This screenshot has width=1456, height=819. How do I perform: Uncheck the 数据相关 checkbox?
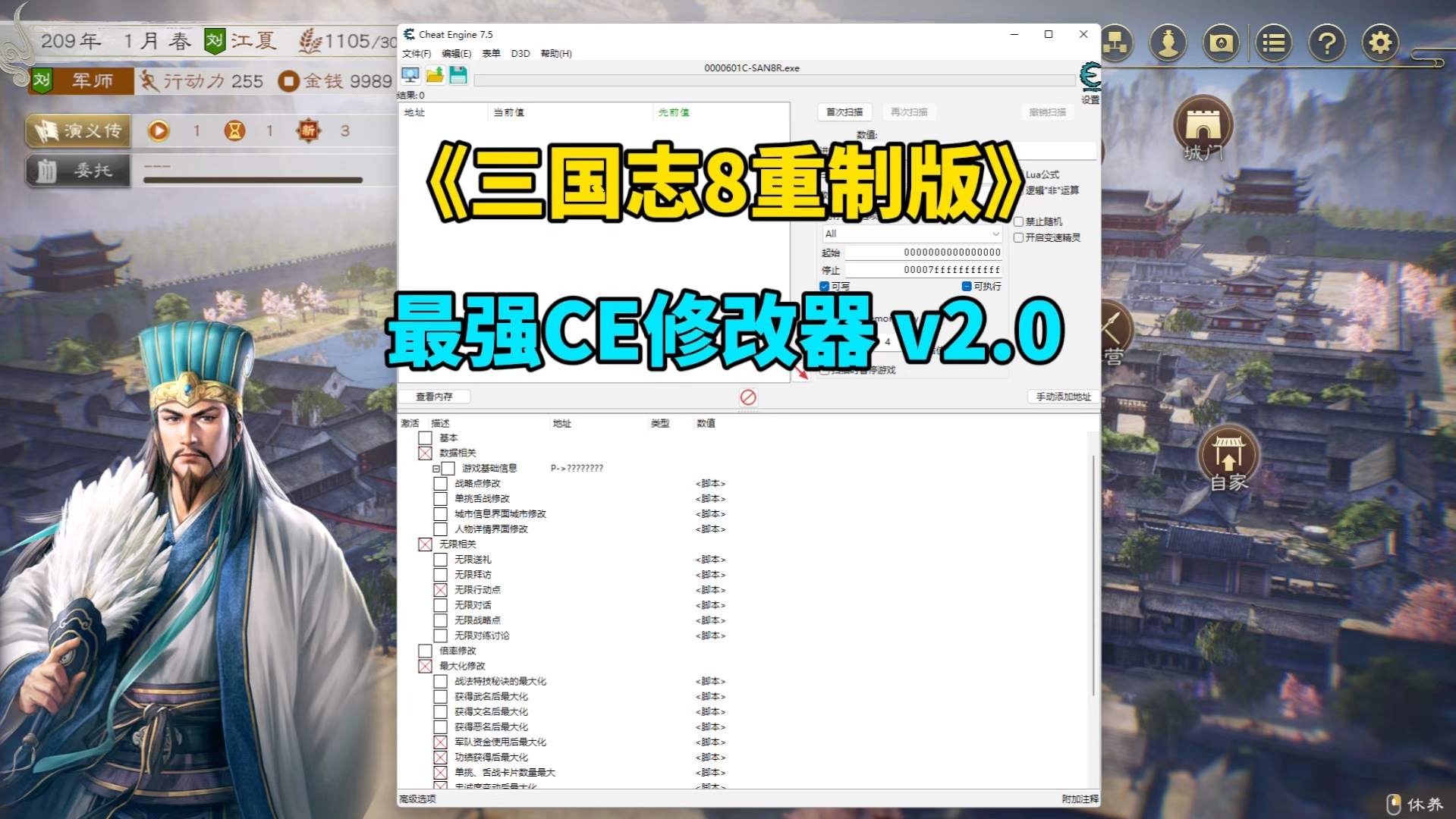425,453
